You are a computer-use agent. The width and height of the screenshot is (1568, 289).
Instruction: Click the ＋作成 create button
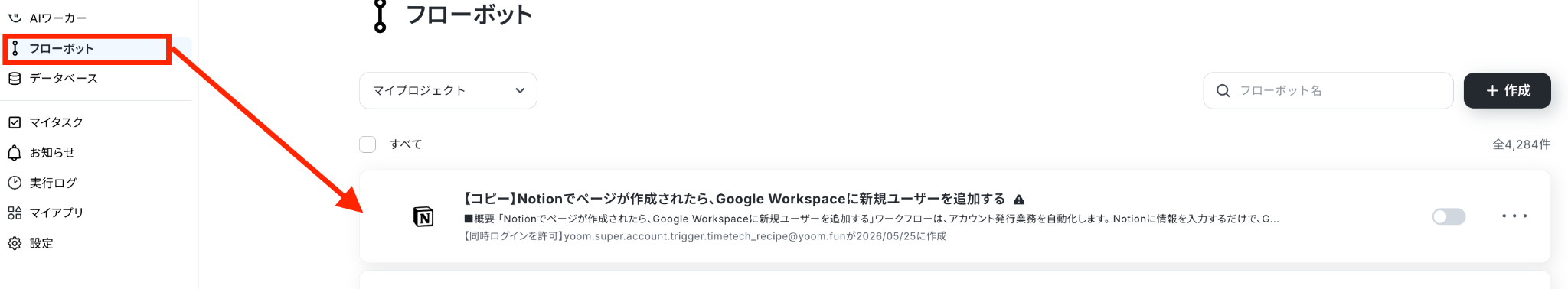pyautogui.click(x=1508, y=90)
